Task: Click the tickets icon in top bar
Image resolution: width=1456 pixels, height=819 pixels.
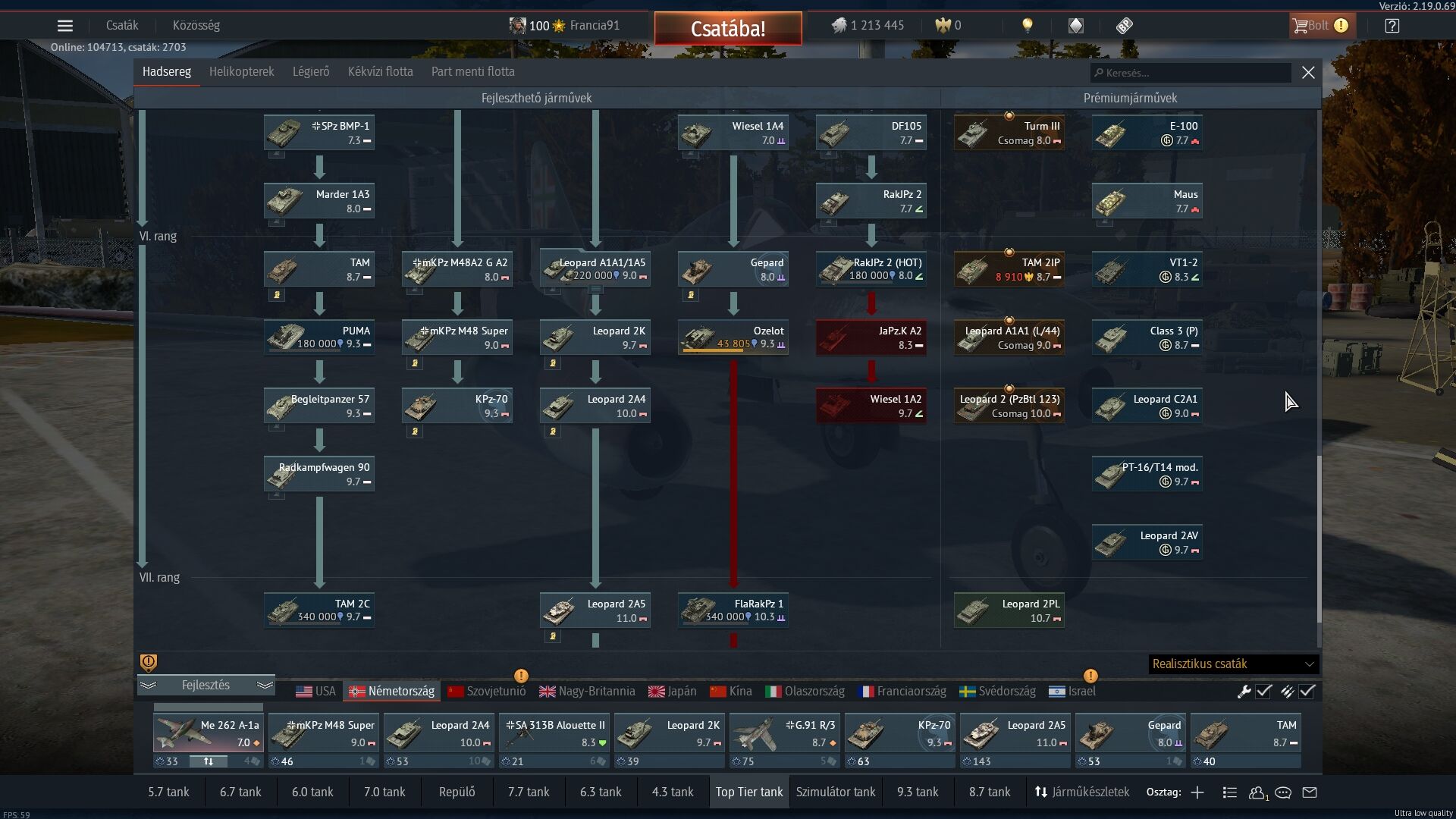Action: tap(1125, 26)
